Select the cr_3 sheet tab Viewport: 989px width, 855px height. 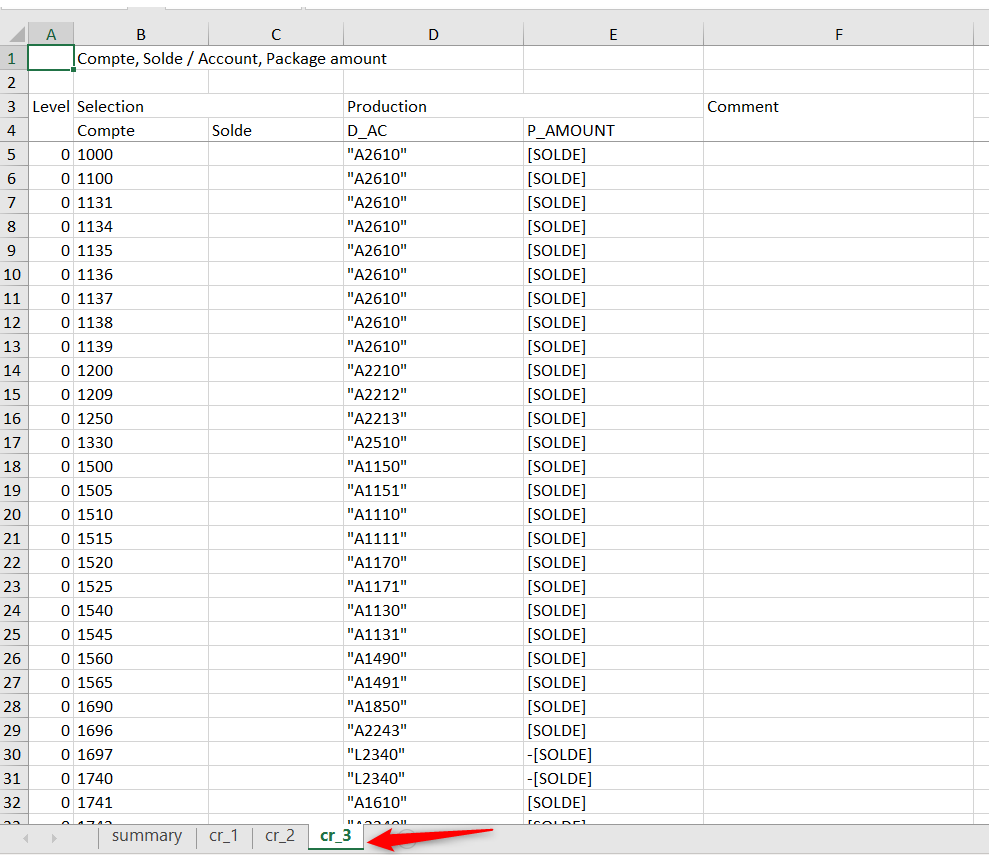[x=336, y=836]
